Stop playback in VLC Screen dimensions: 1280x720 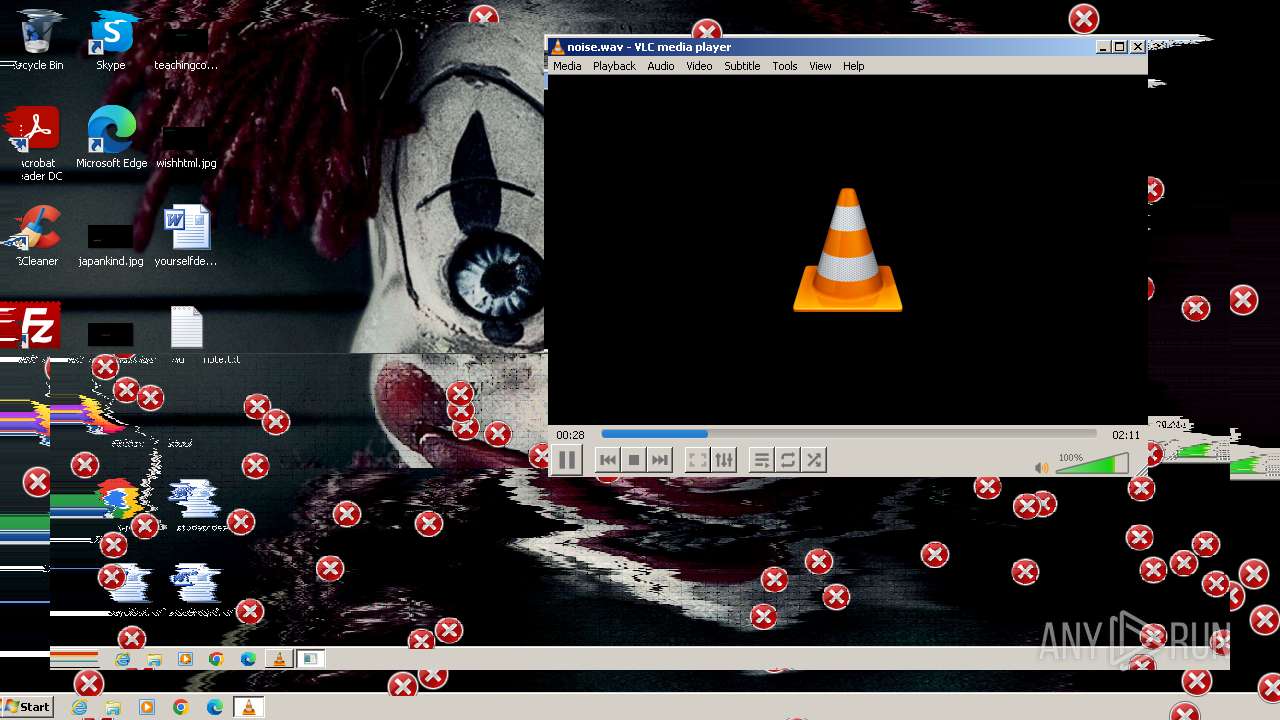[634, 460]
